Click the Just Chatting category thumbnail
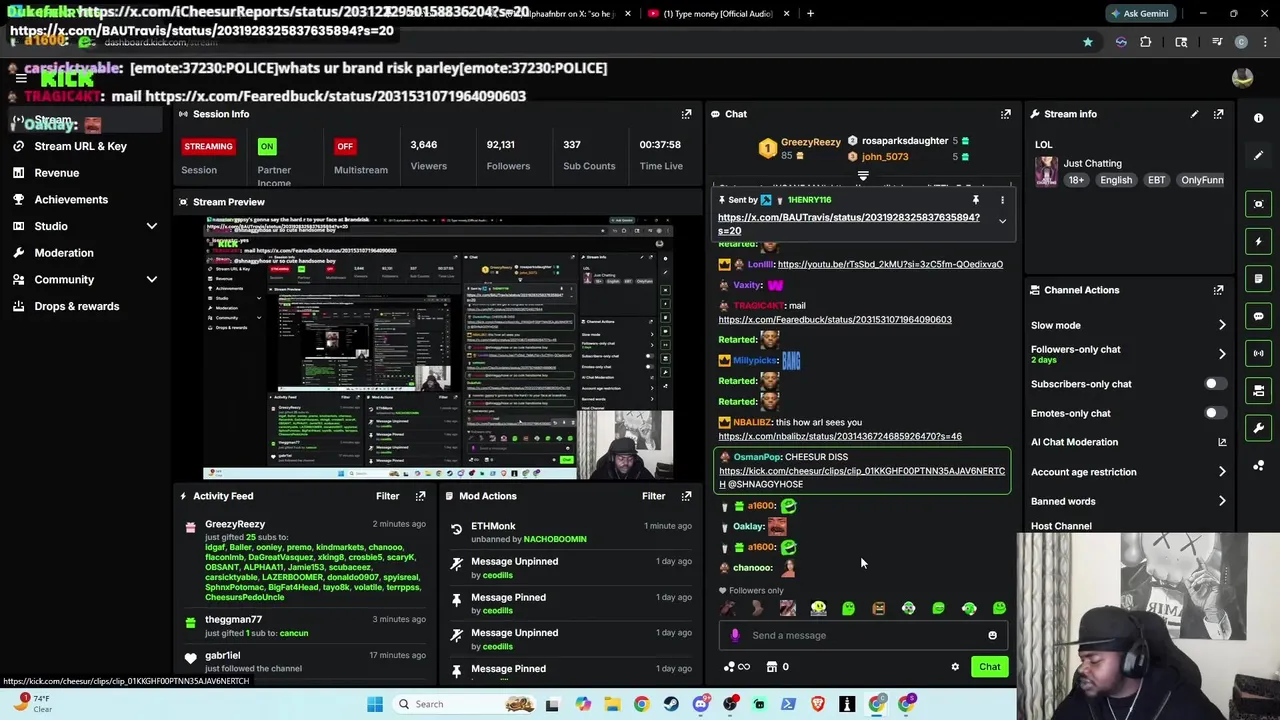Screen dimensions: 1280x720 coord(1046,171)
